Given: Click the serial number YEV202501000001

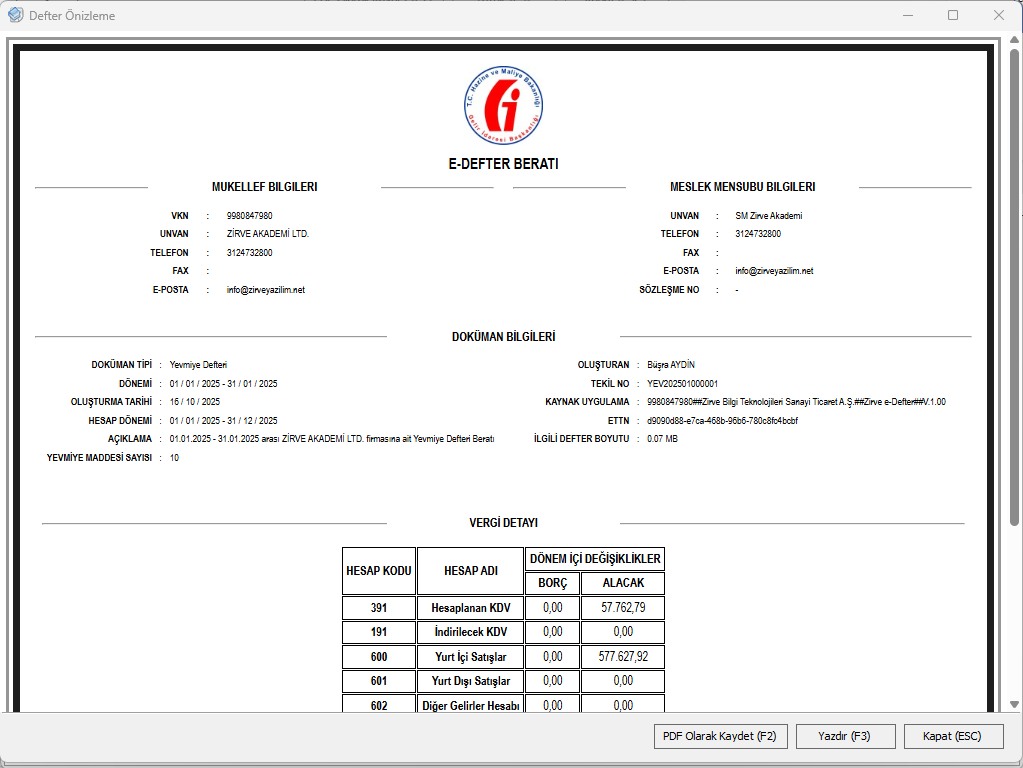Looking at the screenshot, I should click(x=682, y=384).
